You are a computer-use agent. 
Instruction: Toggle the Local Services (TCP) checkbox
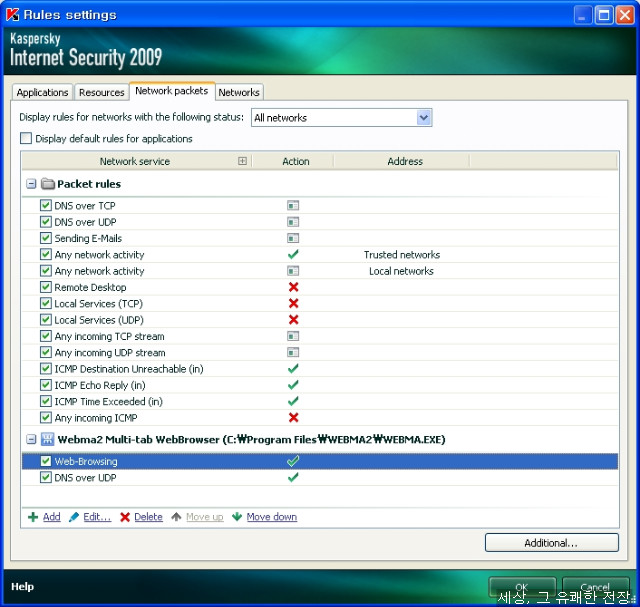tap(46, 303)
